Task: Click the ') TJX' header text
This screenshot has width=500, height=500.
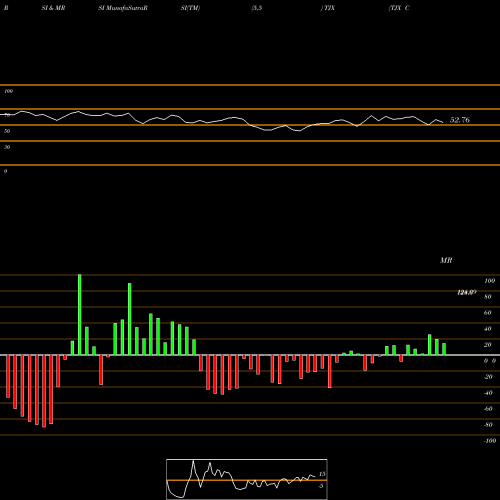Action: [328, 8]
